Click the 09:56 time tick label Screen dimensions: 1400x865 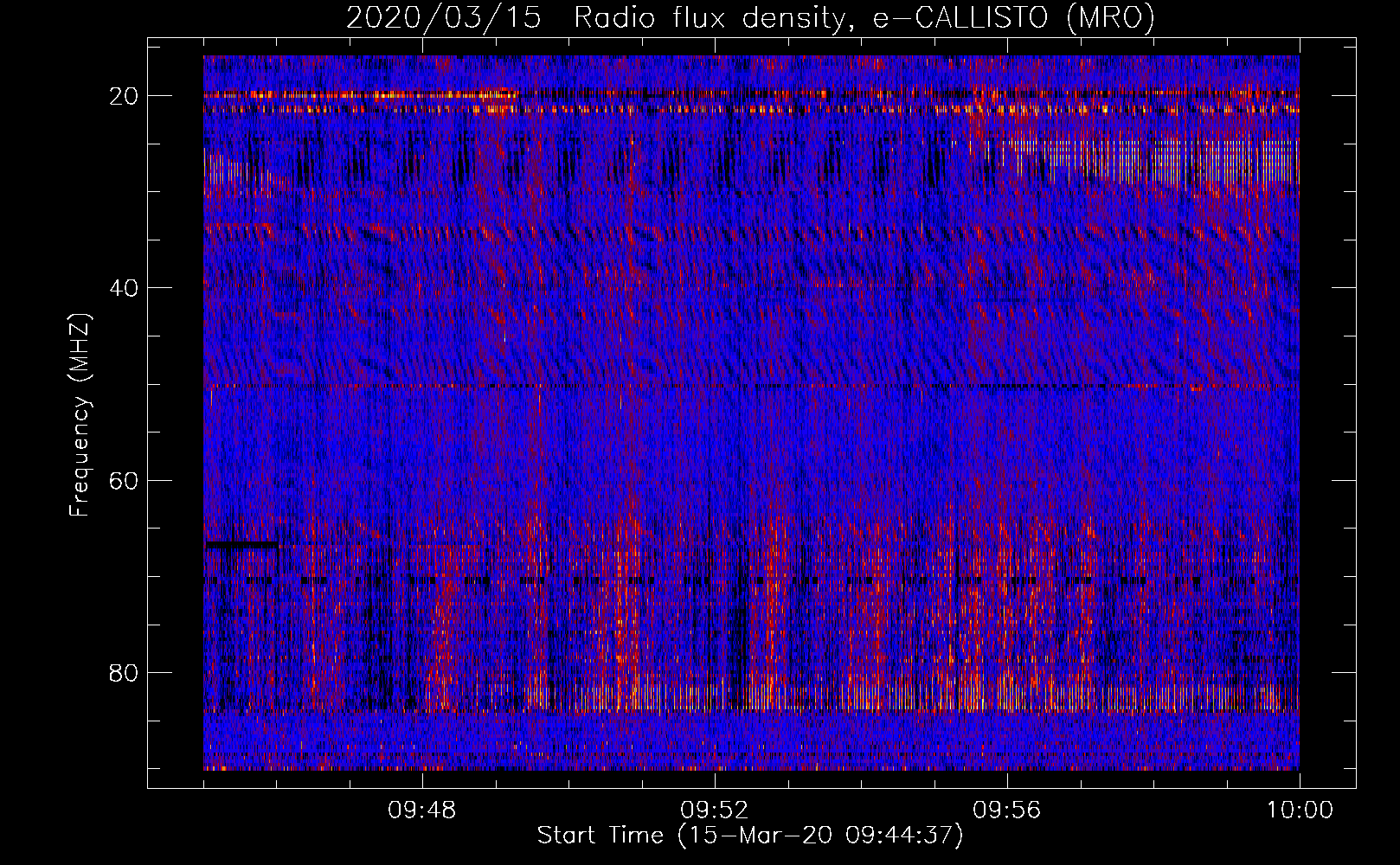[1007, 811]
